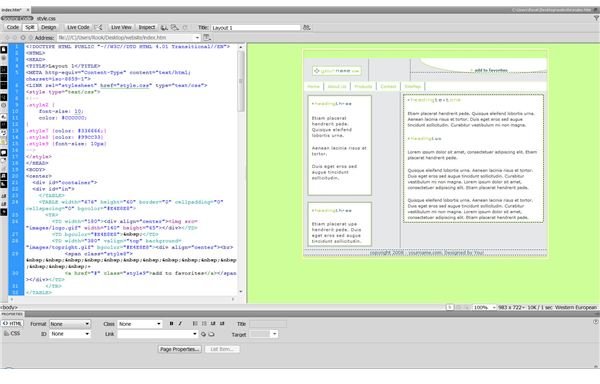Click the Western European encoding text
The width and height of the screenshot is (600, 384).
[576, 307]
